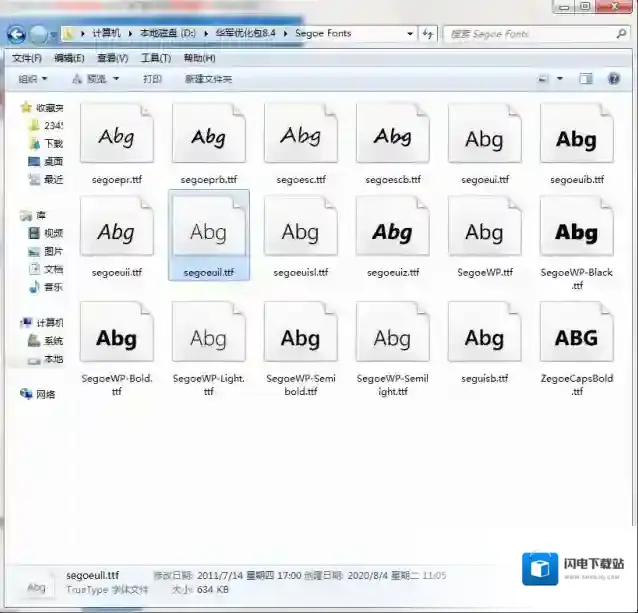The image size is (638, 613).
Task: Click the Forward navigation arrow button
Action: [39, 35]
